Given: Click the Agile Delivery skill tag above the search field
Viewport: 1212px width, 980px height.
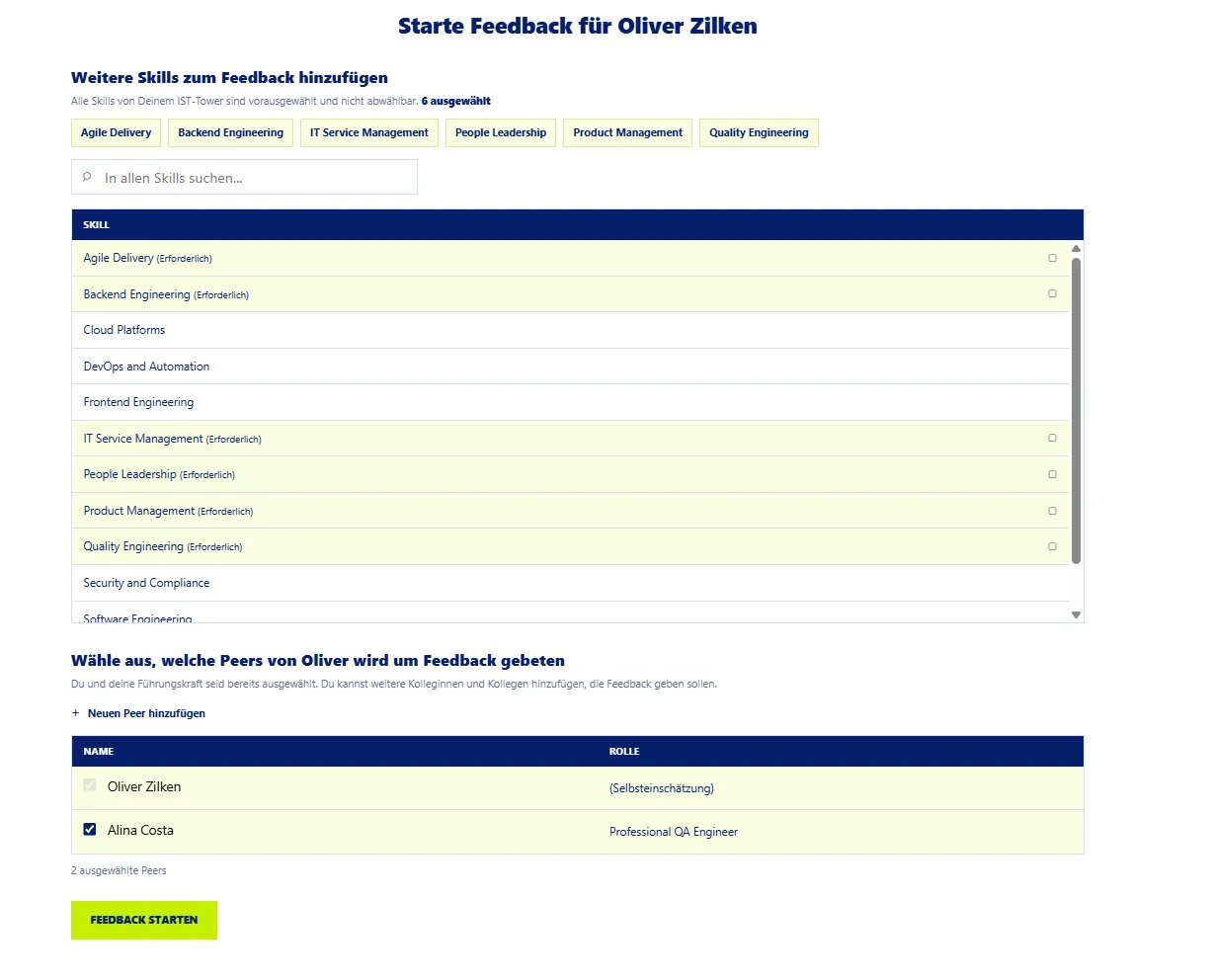Looking at the screenshot, I should (117, 132).
